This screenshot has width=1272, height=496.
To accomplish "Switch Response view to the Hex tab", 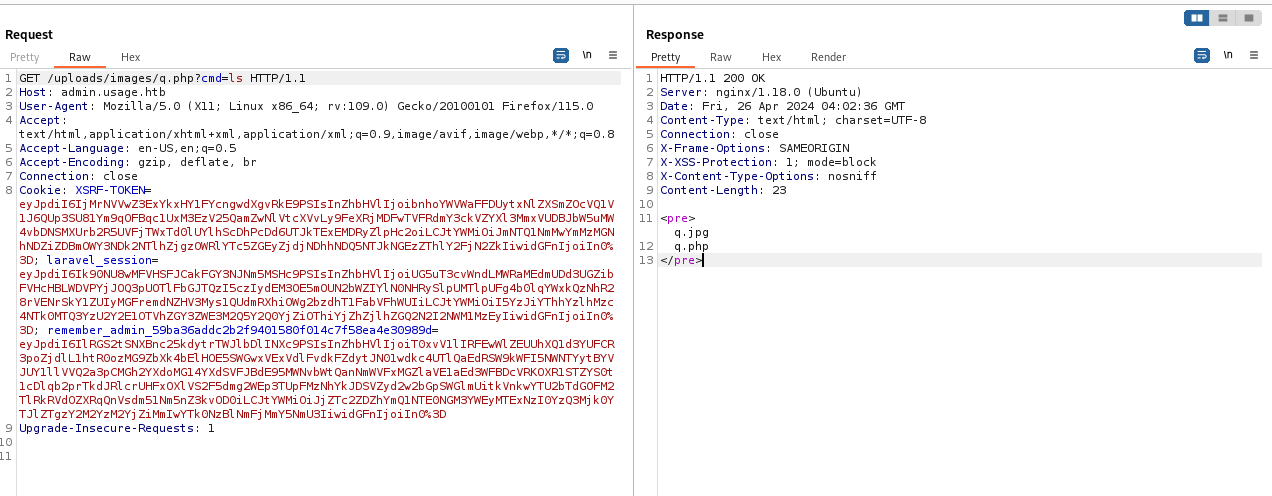I will pyautogui.click(x=772, y=57).
